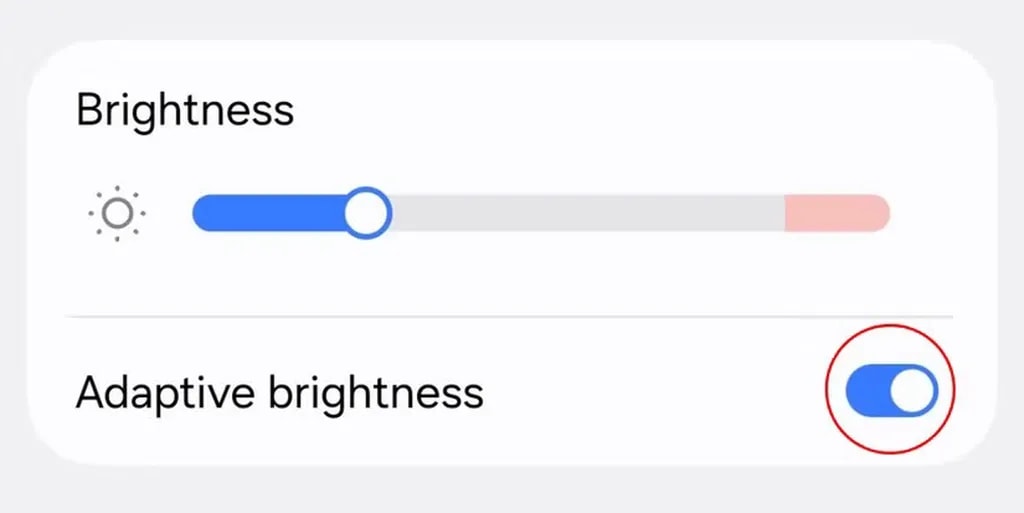Click the "Brightness" heading text
1024x513 pixels.
coord(185,109)
